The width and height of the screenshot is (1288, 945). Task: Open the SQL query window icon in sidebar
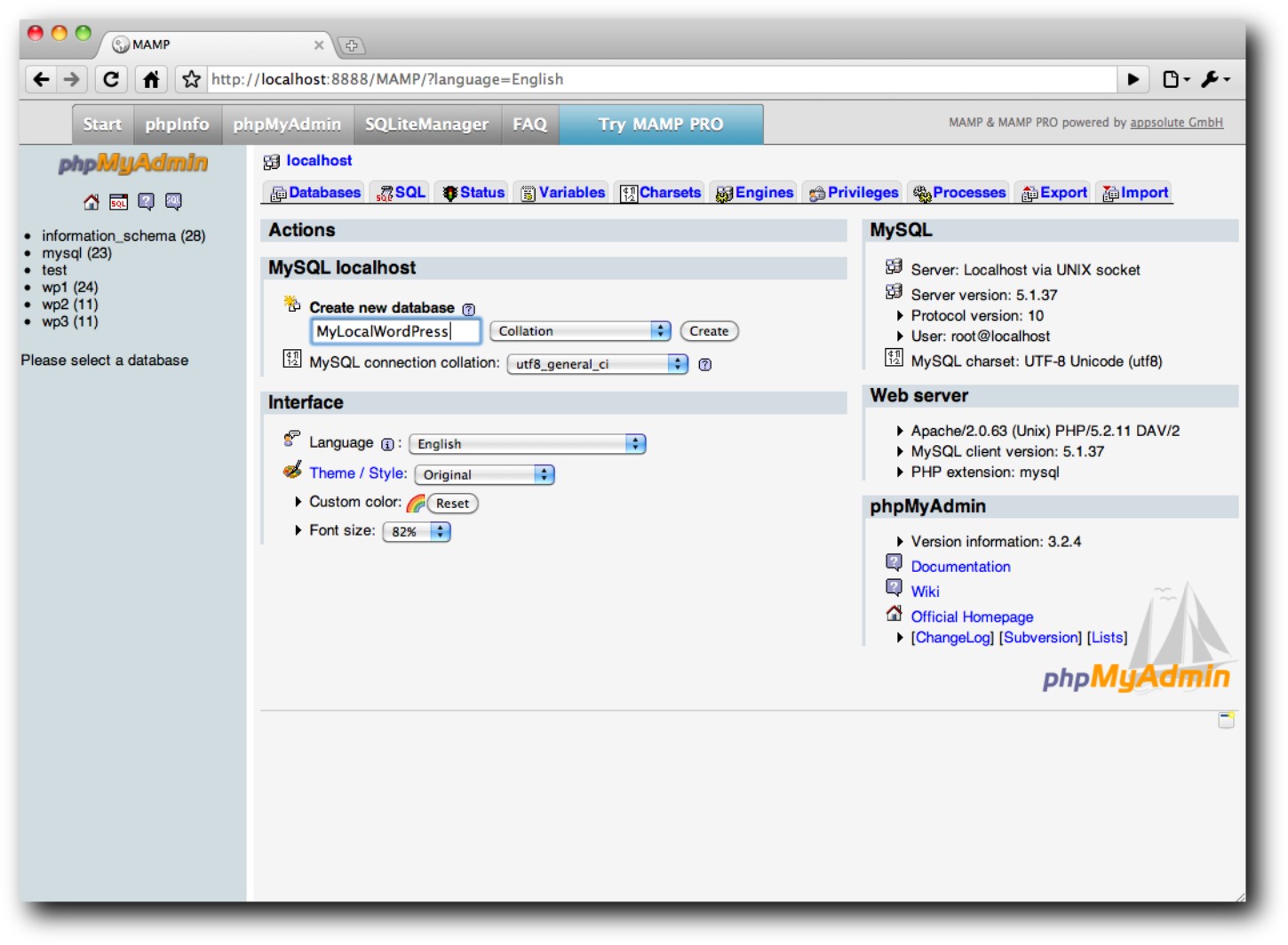tap(118, 202)
